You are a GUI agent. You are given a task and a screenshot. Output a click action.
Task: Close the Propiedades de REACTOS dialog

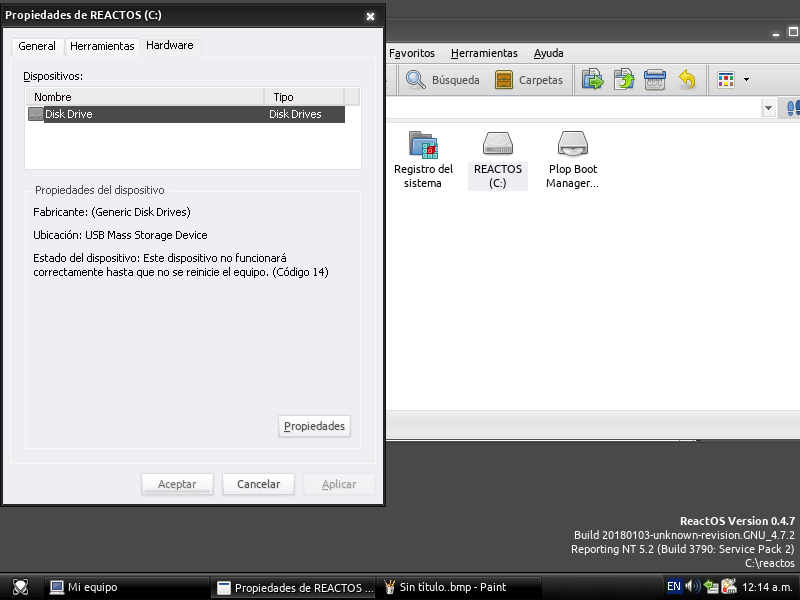click(x=370, y=16)
